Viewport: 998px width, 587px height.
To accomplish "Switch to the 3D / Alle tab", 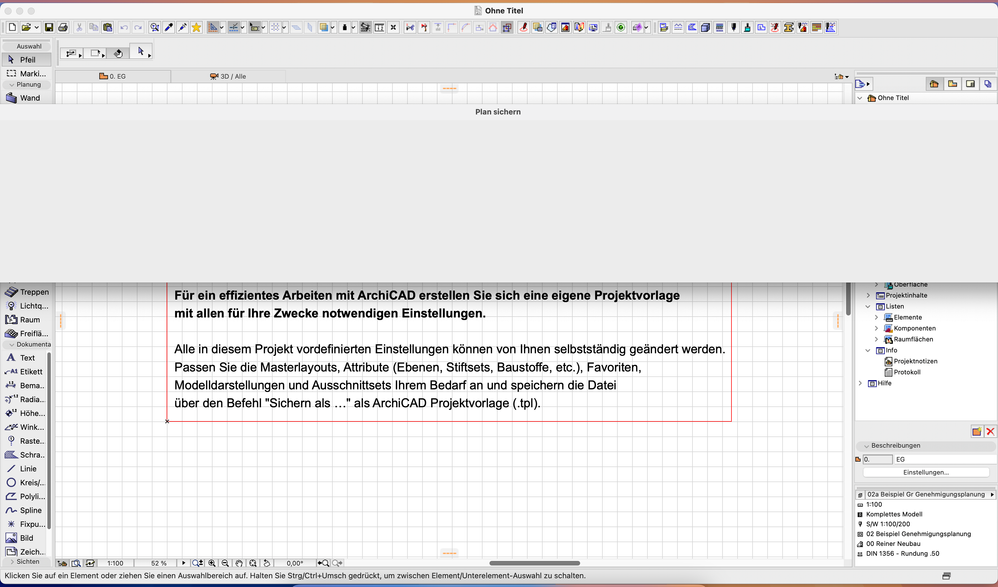I will click(228, 76).
